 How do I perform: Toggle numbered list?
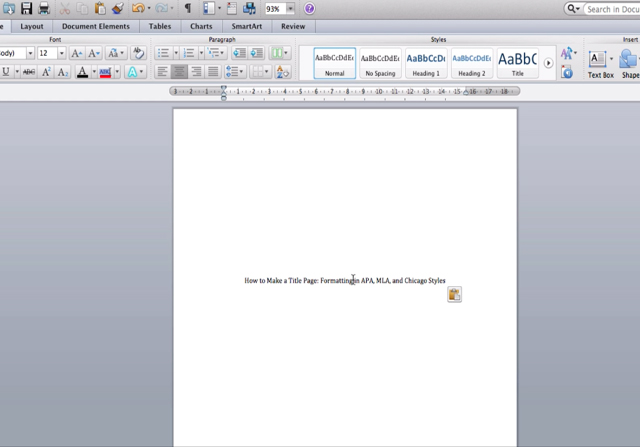point(189,53)
